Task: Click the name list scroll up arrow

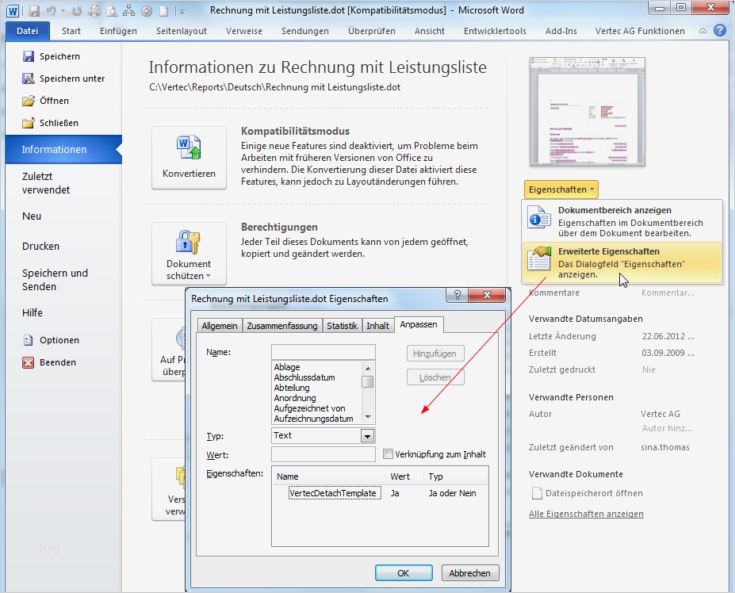Action: [x=368, y=368]
